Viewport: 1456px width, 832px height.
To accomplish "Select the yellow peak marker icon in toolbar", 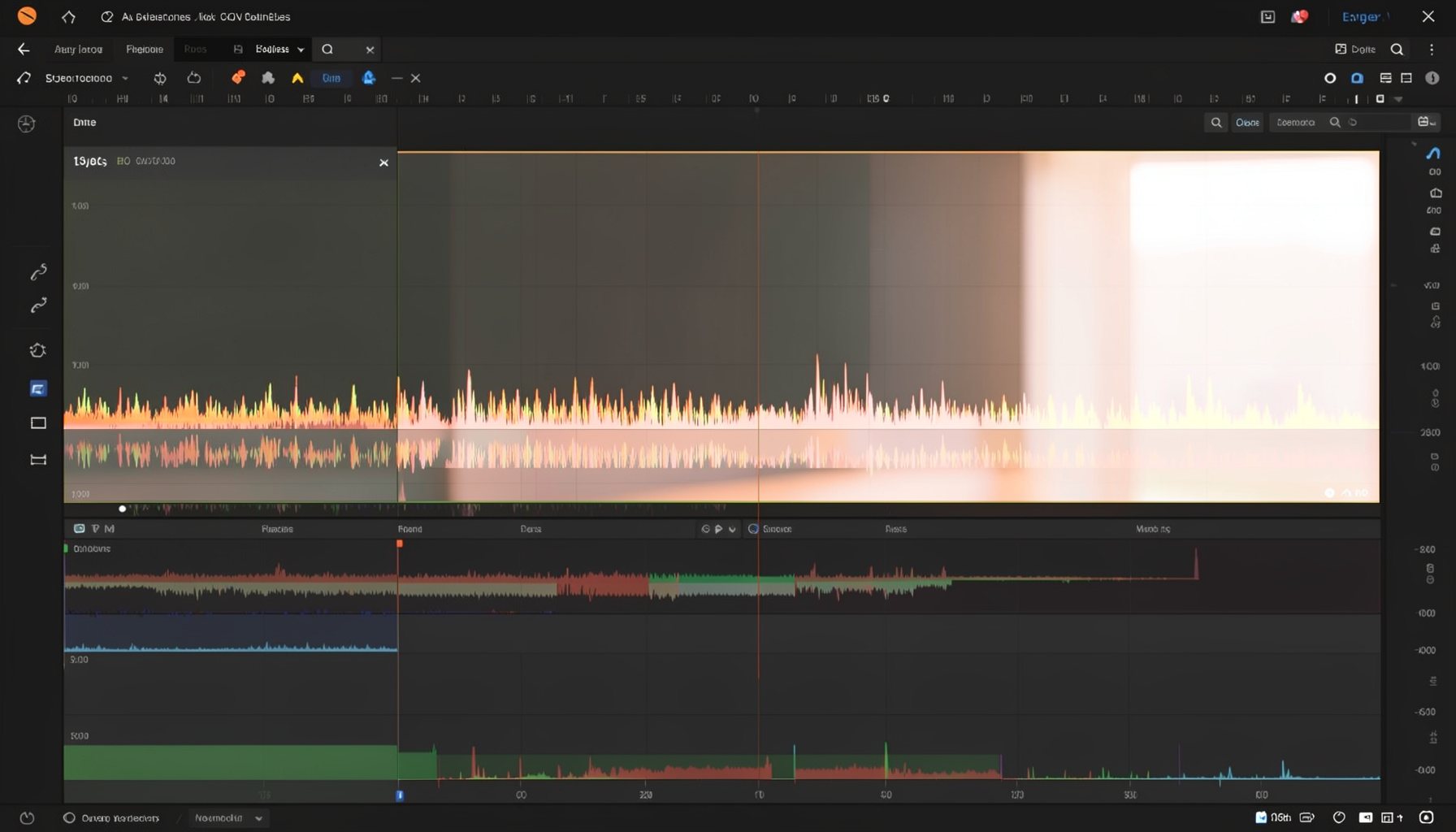I will click(x=297, y=78).
